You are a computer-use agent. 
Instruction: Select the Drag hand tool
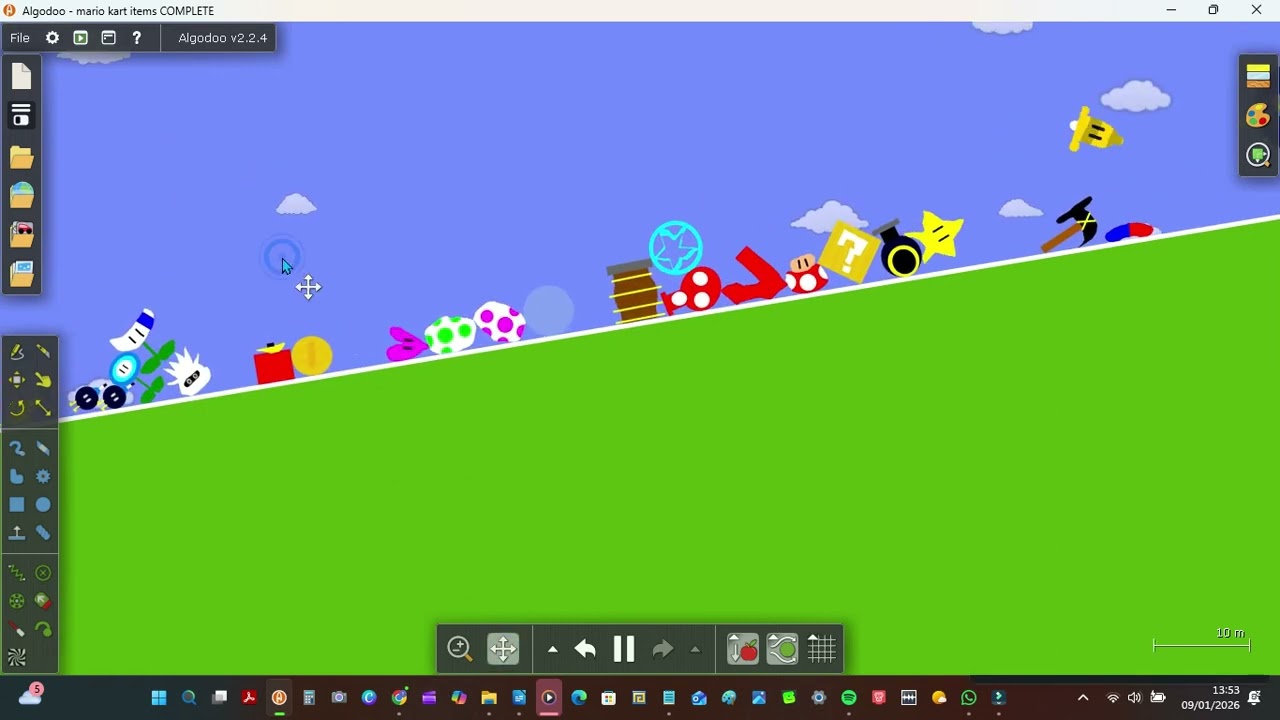pyautogui.click(x=43, y=380)
